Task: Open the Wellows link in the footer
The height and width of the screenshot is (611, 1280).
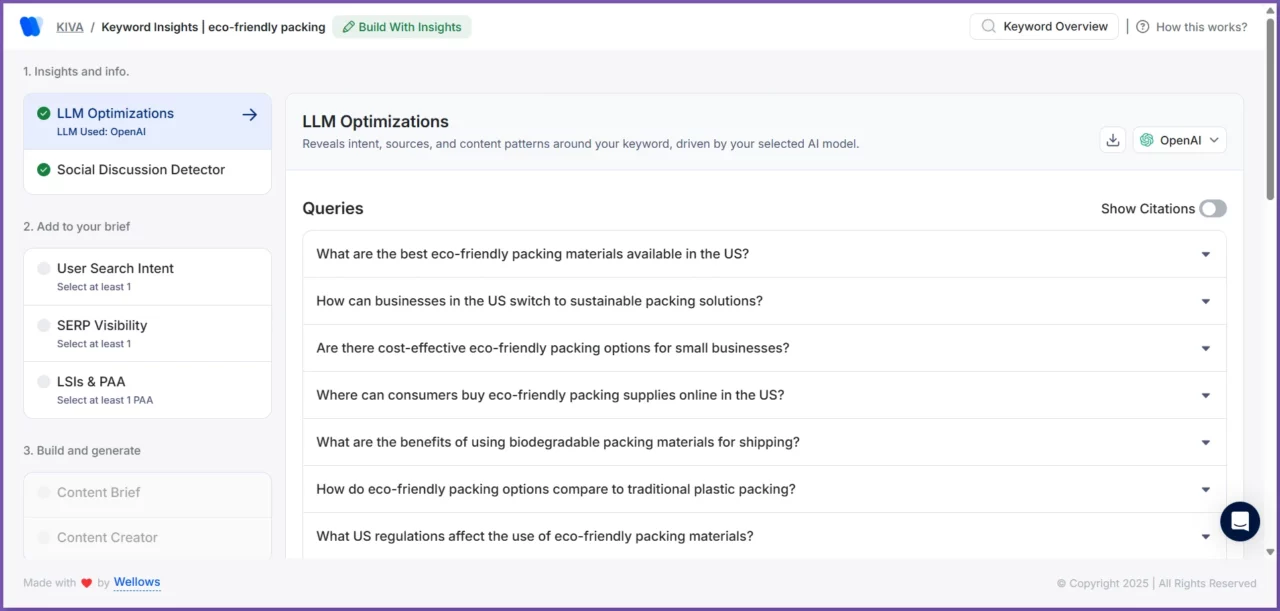Action: coord(136,582)
